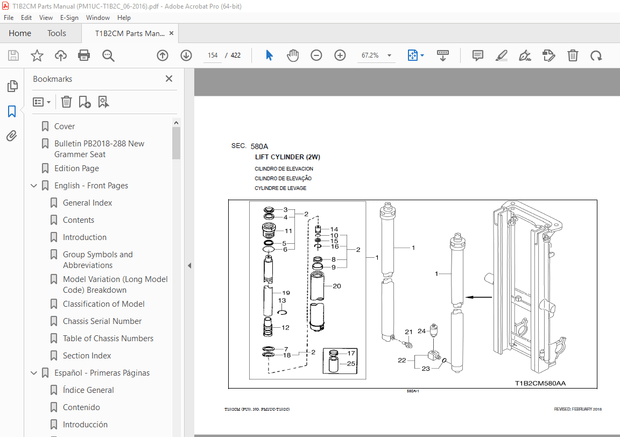Image resolution: width=620 pixels, height=437 pixels.
Task: Open the File menu
Action: pyautogui.click(x=8, y=18)
